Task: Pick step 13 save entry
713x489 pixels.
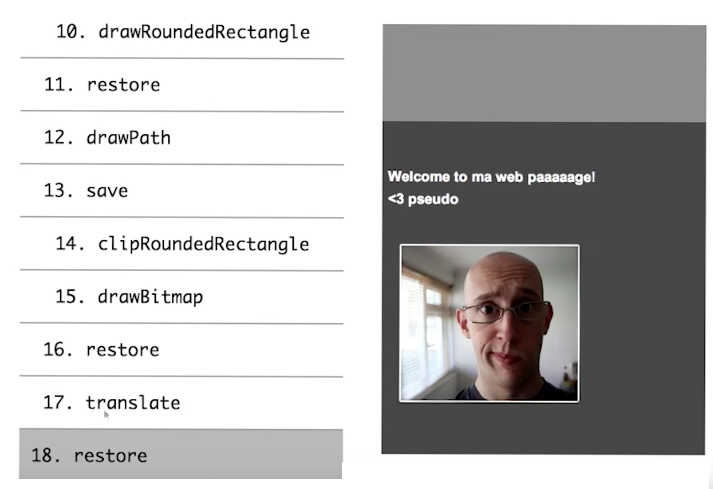Action: 182,191
